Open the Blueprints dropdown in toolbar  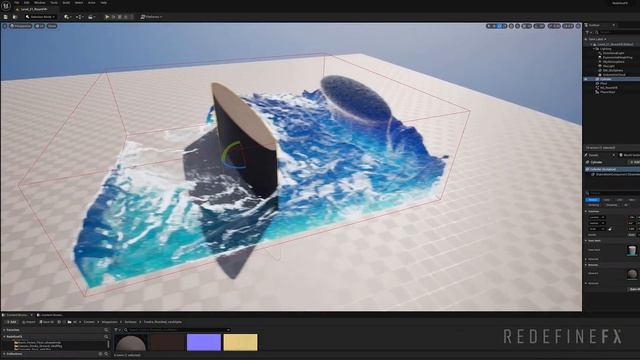(80, 17)
